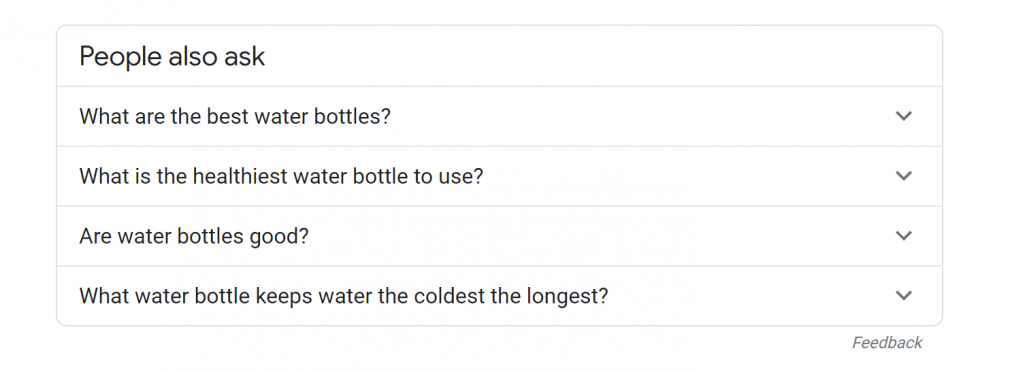Click the word "keeps" in fourth question
Image resolution: width=1010 pixels, height=370 pixels.
tap(285, 297)
